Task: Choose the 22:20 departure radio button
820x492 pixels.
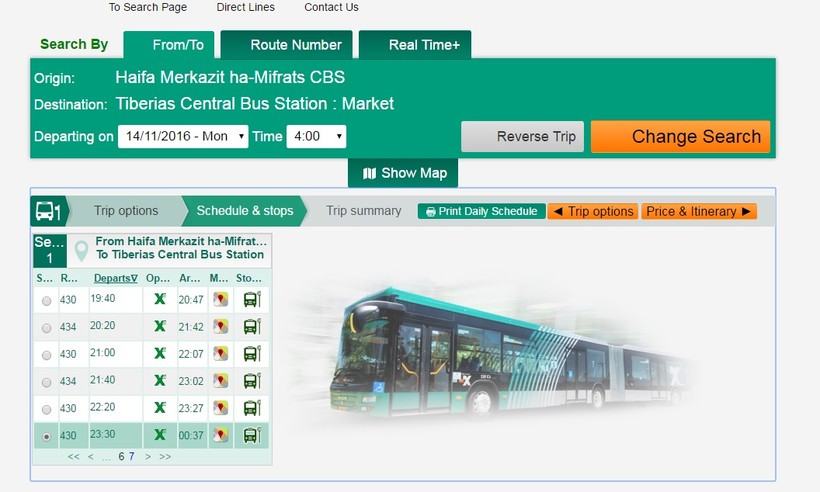Action: pos(46,409)
